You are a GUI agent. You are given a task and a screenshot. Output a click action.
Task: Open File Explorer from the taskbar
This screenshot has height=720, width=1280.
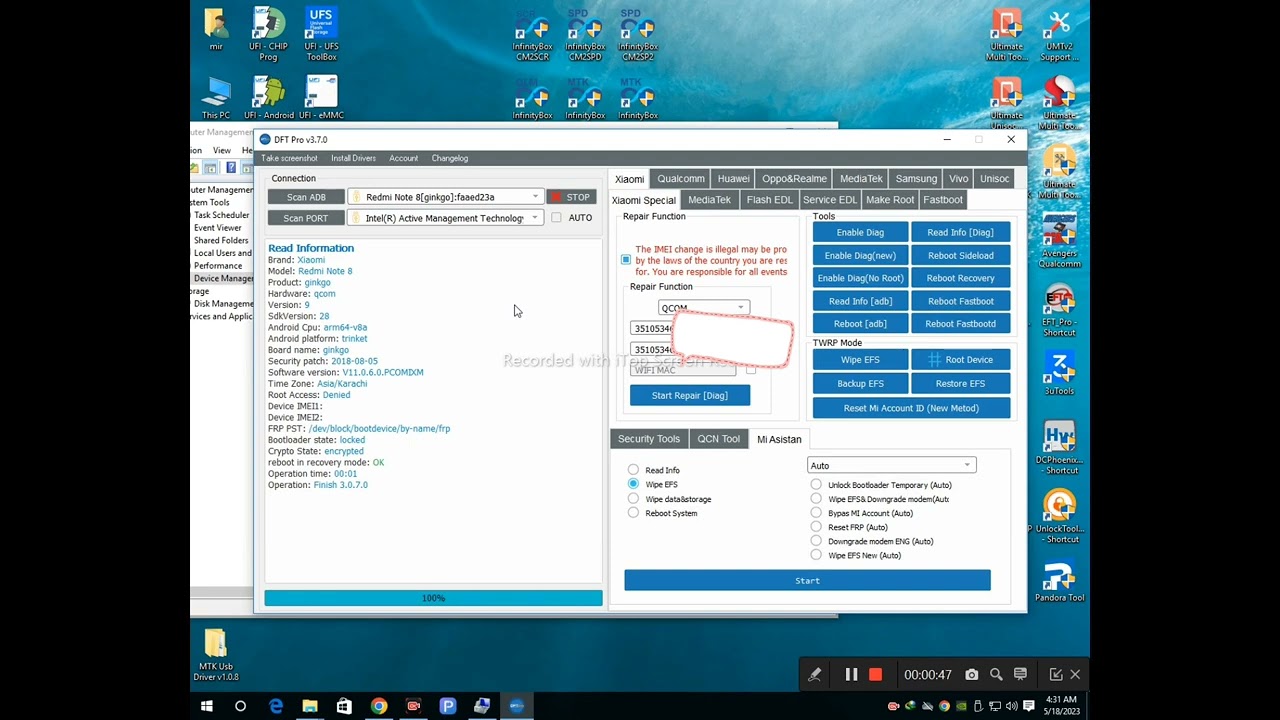[310, 706]
